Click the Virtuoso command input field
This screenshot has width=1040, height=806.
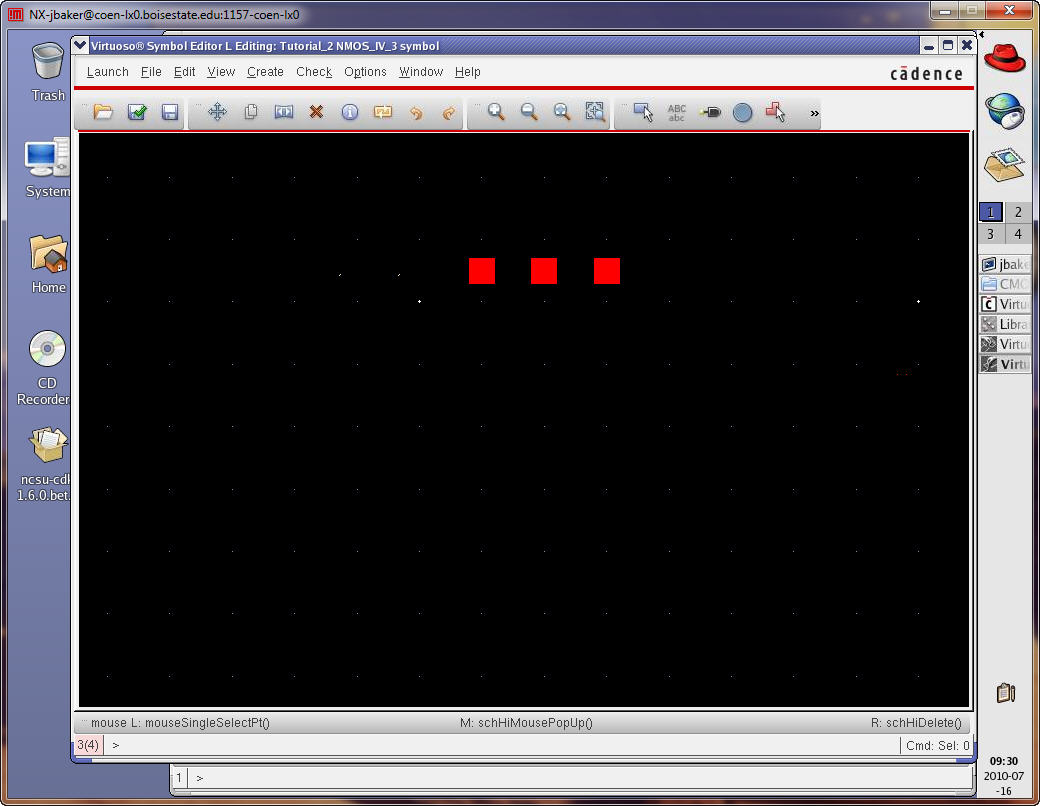pyautogui.click(x=501, y=745)
